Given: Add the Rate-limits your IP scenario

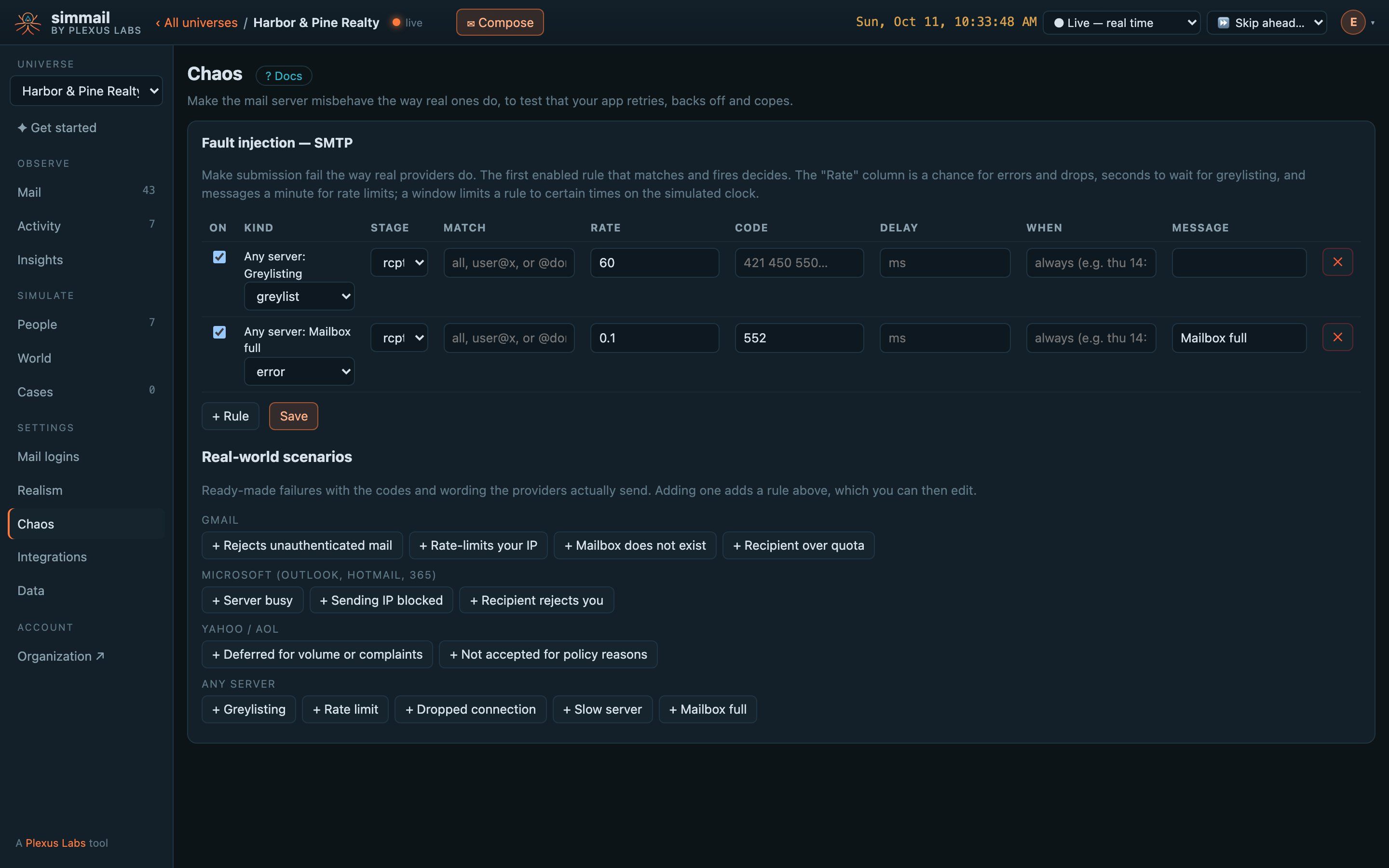Looking at the screenshot, I should pyautogui.click(x=477, y=545).
